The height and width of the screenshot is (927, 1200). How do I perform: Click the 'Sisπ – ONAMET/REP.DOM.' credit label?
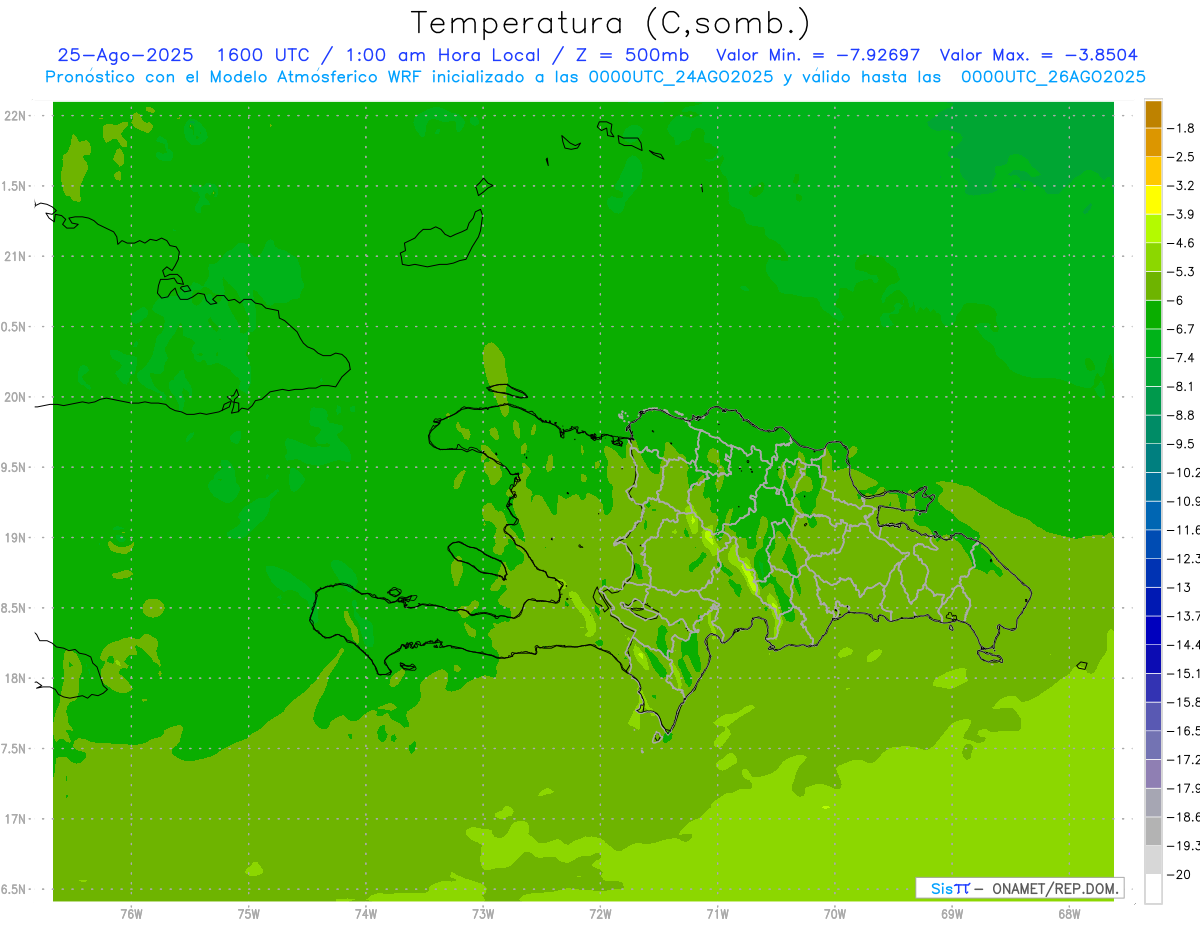click(1020, 888)
